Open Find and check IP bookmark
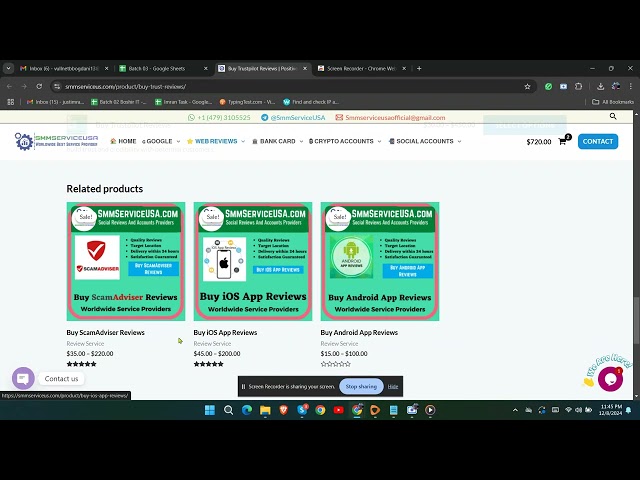 [x=311, y=102]
